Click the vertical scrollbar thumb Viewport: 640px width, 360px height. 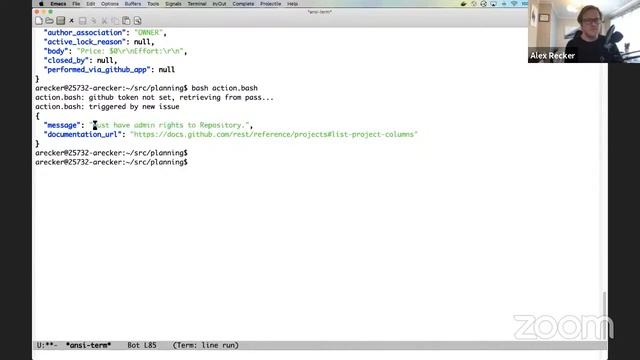coord(604,315)
